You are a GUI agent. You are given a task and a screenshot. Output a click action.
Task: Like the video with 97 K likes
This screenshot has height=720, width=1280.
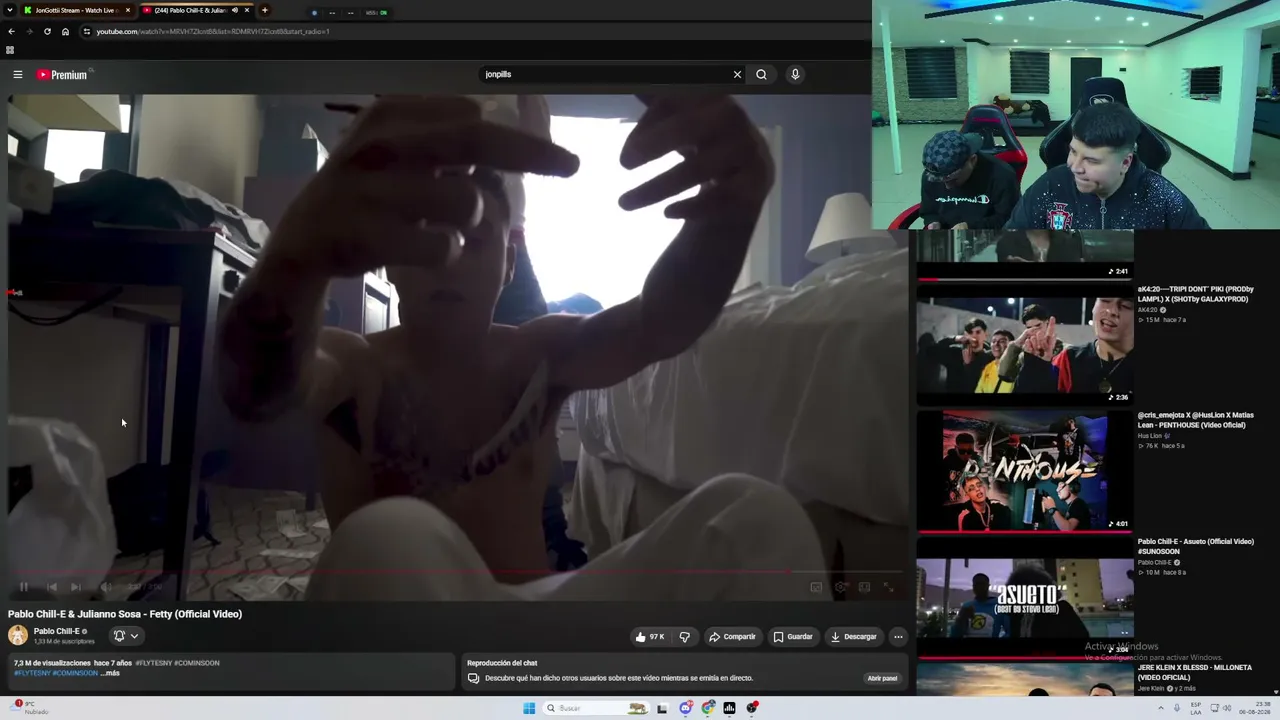coord(651,637)
